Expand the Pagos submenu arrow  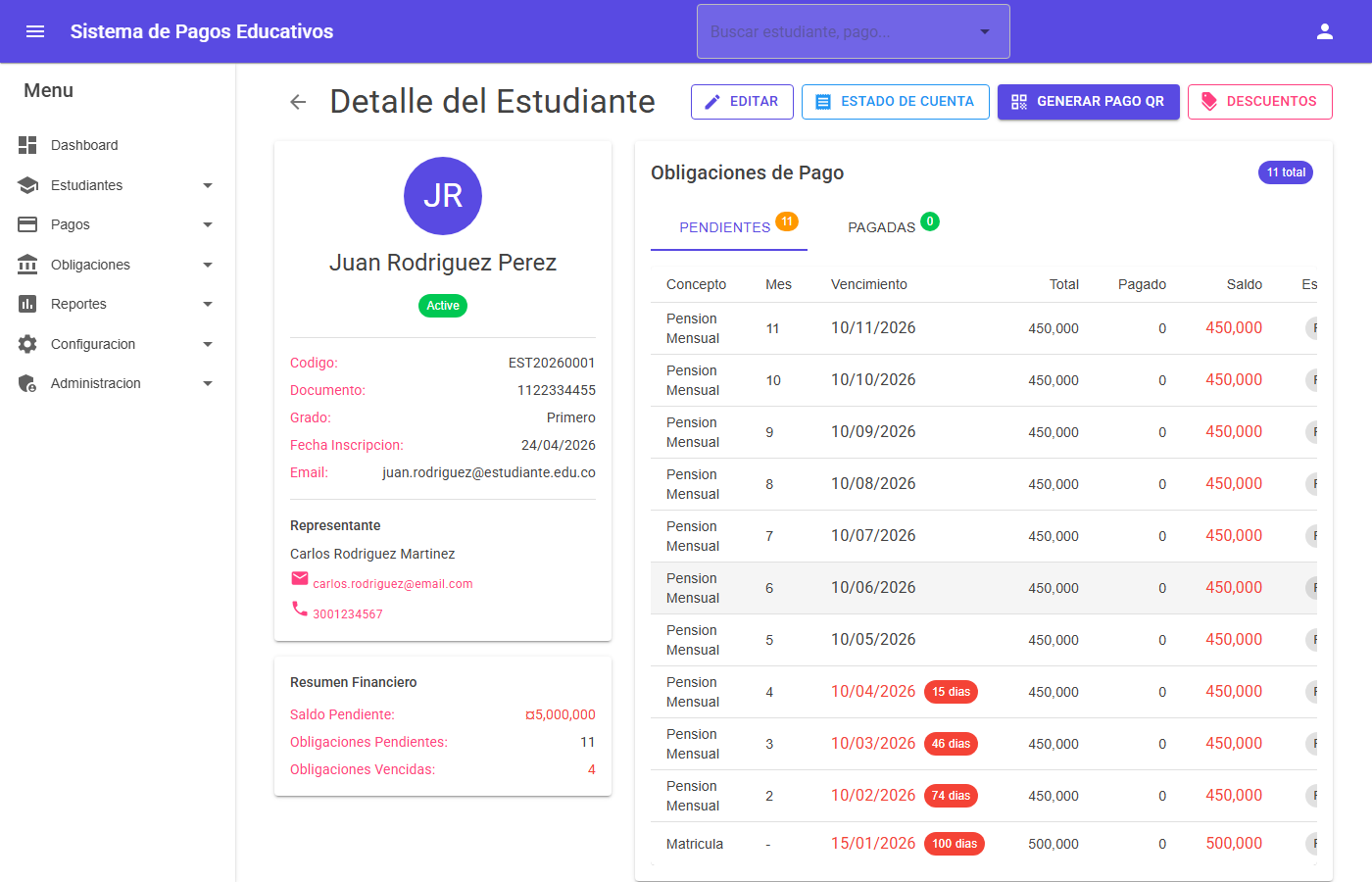pos(208,224)
